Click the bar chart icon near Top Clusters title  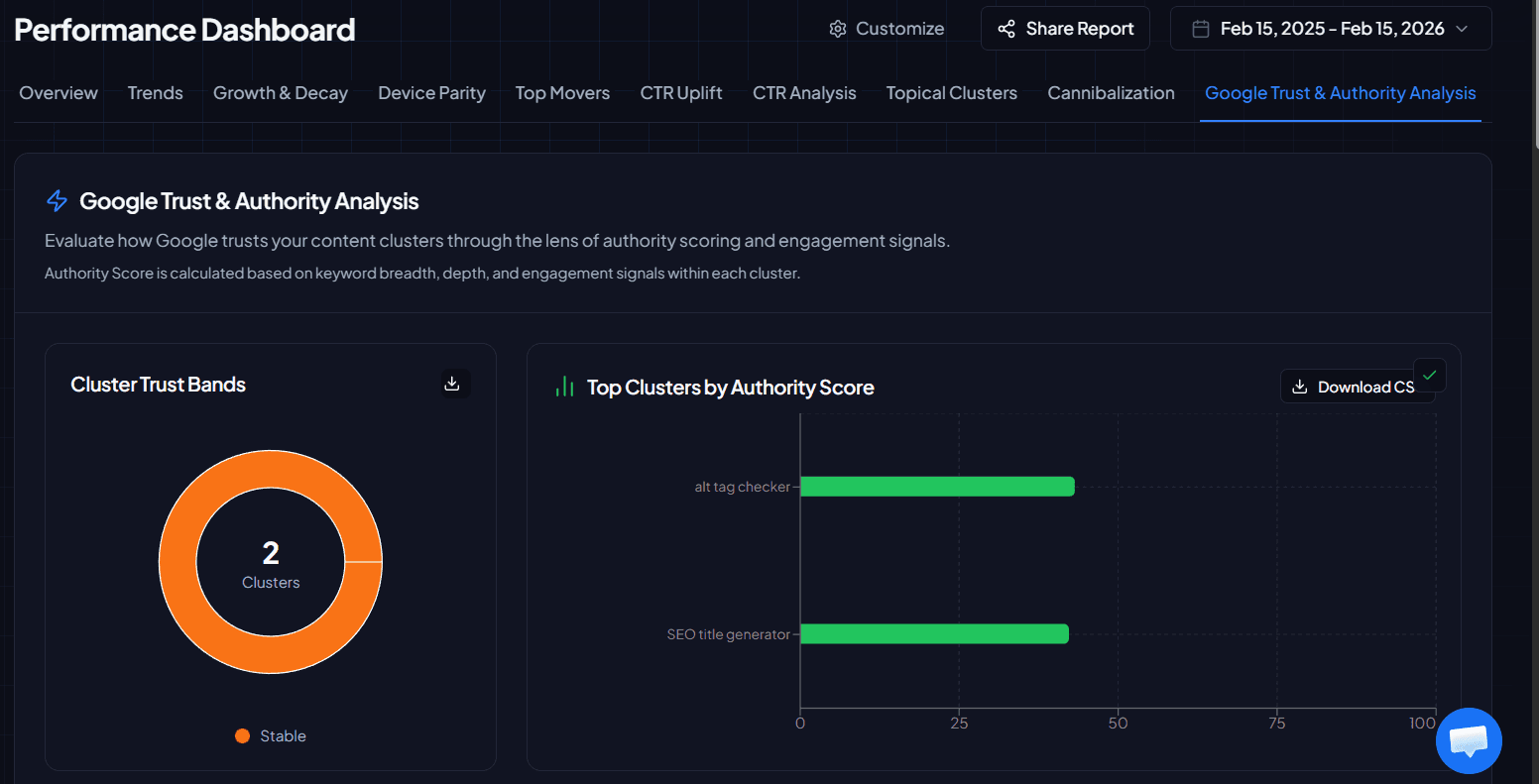(565, 387)
